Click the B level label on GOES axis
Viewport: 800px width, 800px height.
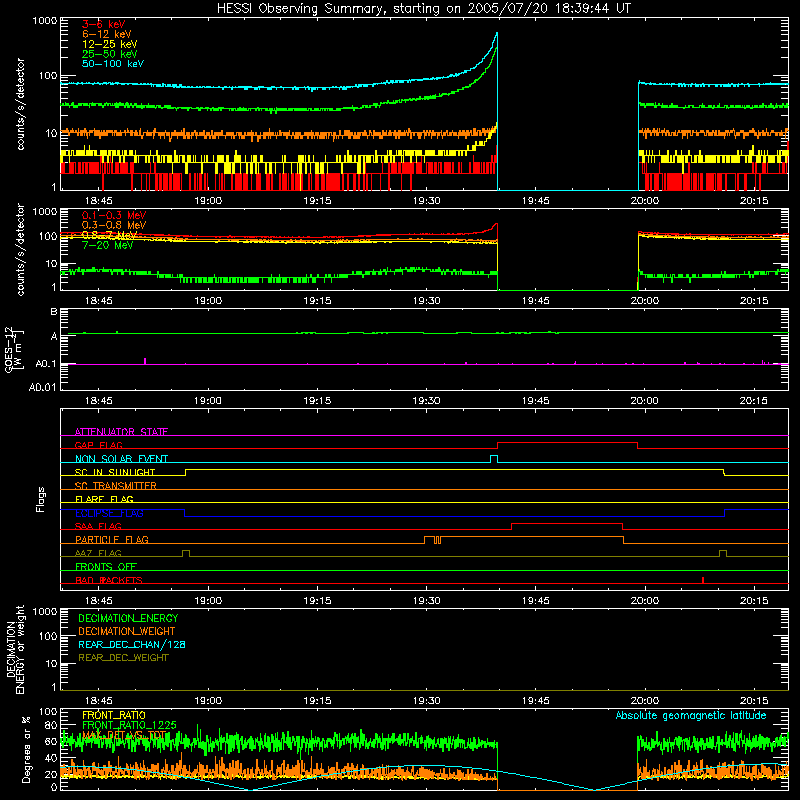pos(54,312)
